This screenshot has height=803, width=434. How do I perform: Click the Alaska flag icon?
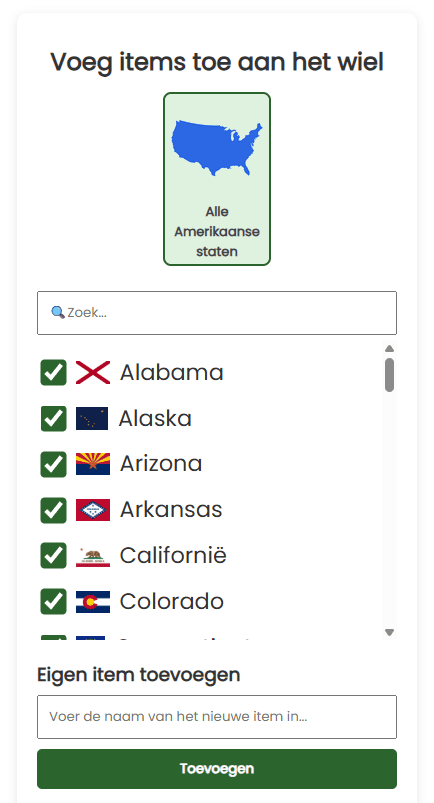92,418
